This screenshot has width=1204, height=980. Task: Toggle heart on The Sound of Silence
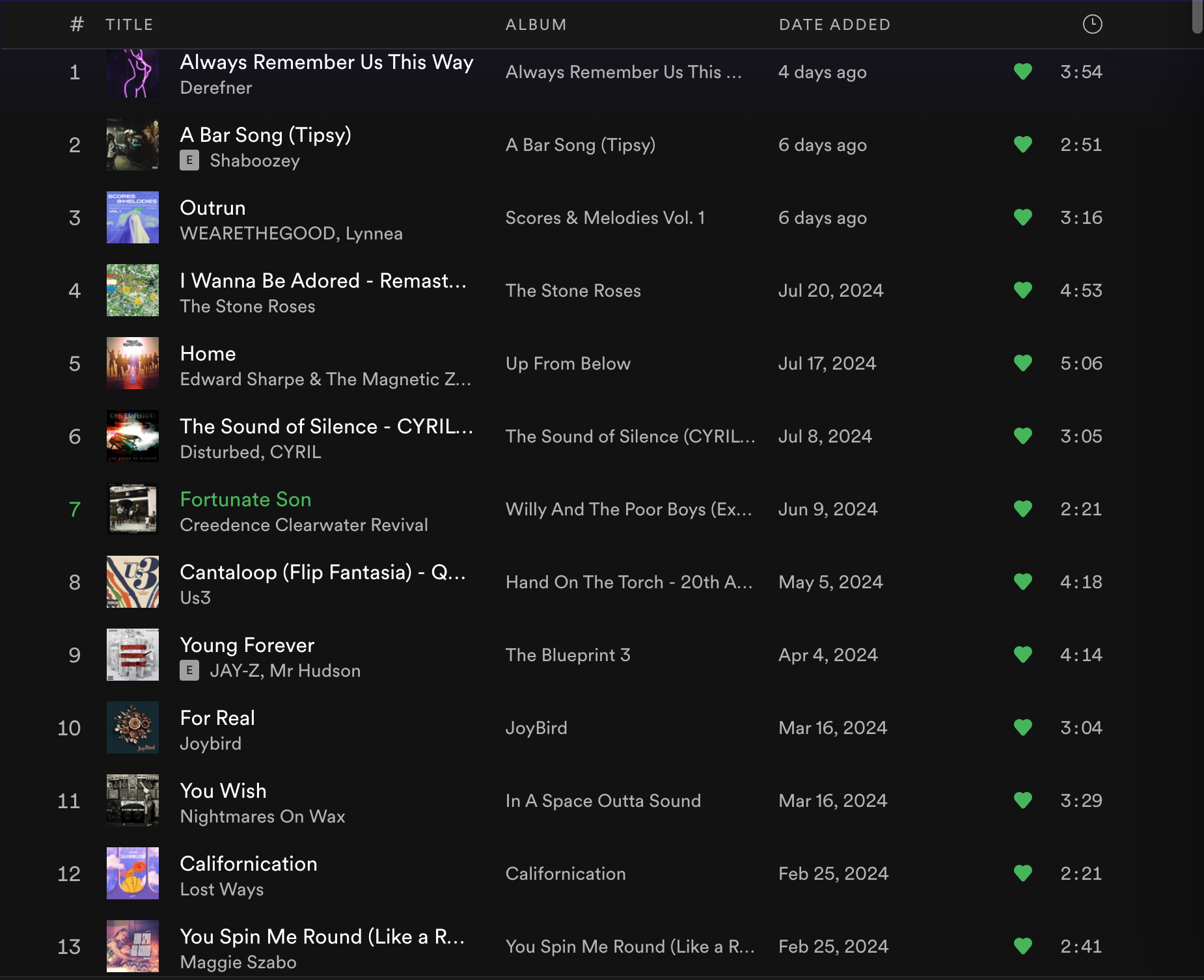[x=1023, y=436]
